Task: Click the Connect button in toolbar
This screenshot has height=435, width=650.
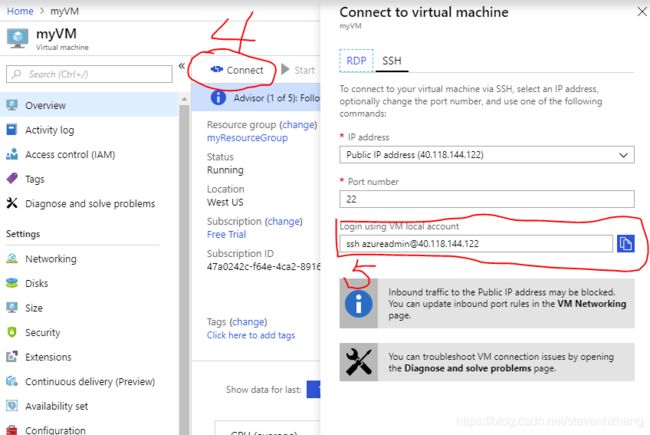Action: [x=237, y=70]
